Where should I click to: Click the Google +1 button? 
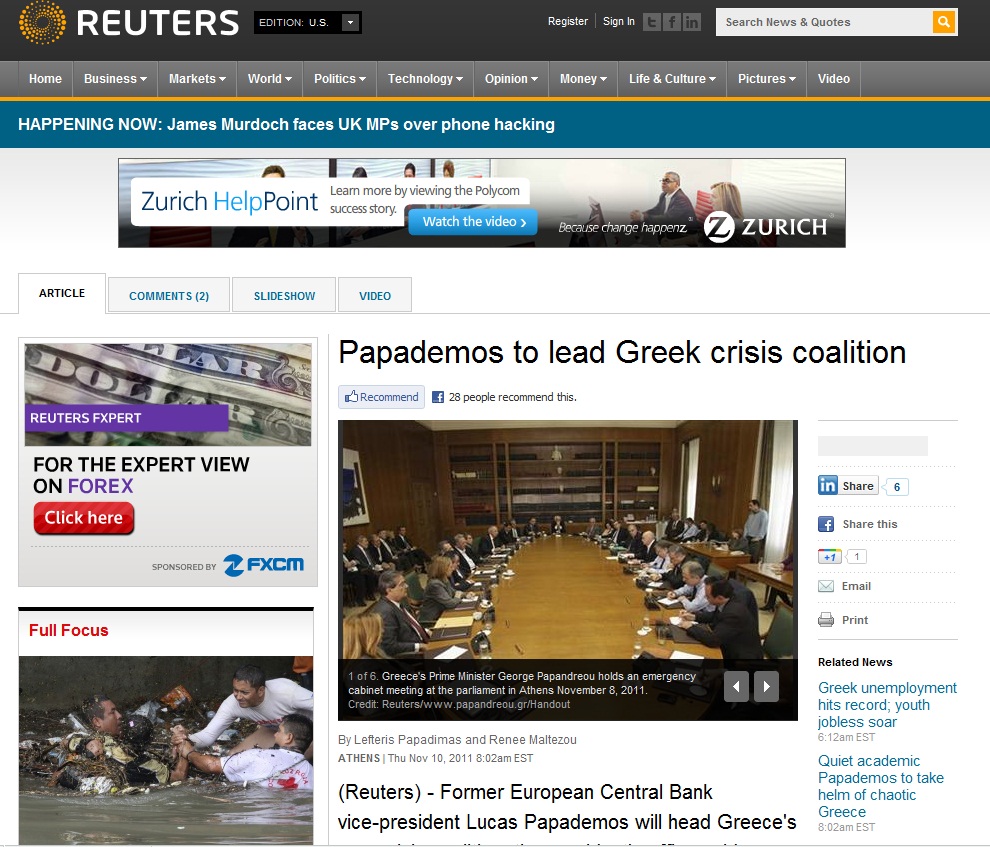[x=830, y=557]
